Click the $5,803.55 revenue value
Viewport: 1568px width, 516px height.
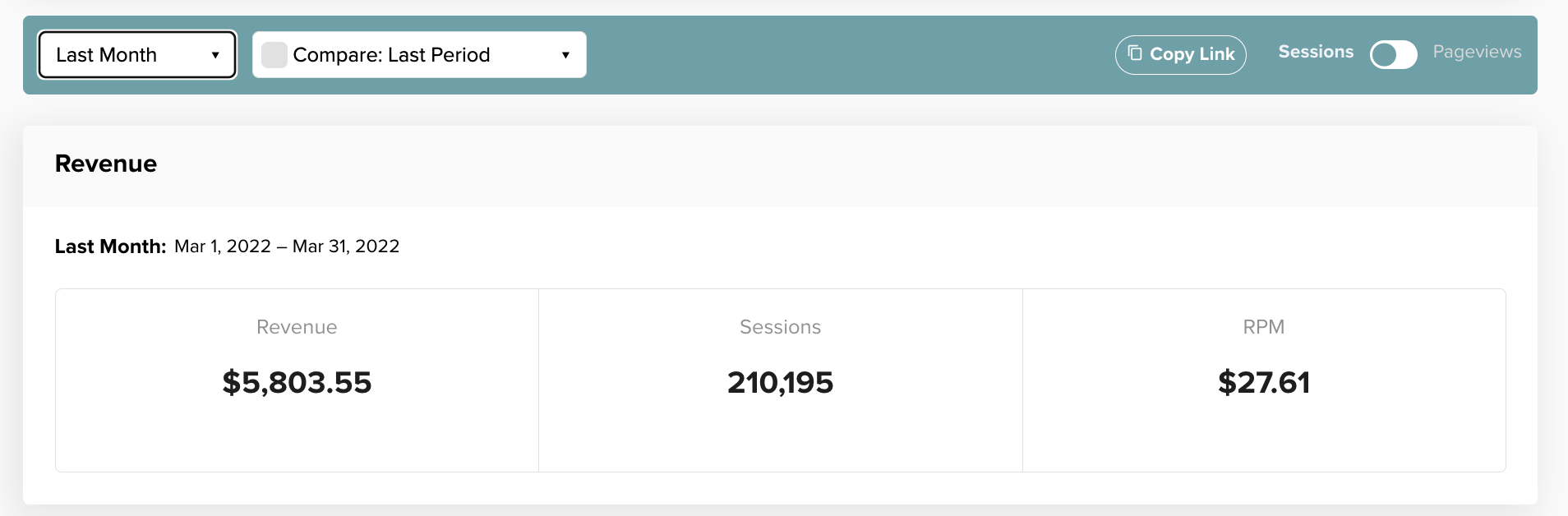[x=297, y=383]
